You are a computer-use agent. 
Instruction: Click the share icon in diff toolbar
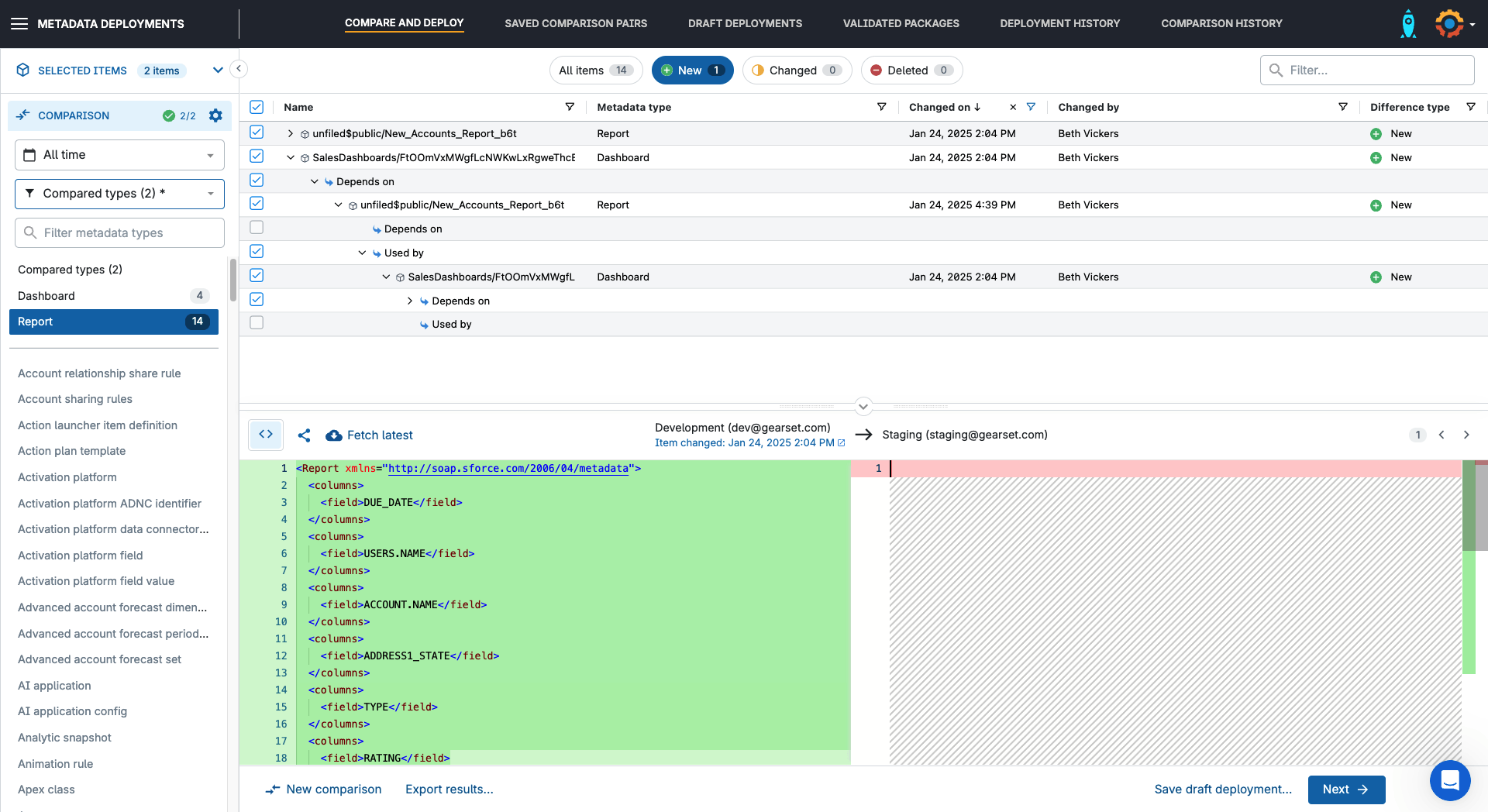point(305,435)
